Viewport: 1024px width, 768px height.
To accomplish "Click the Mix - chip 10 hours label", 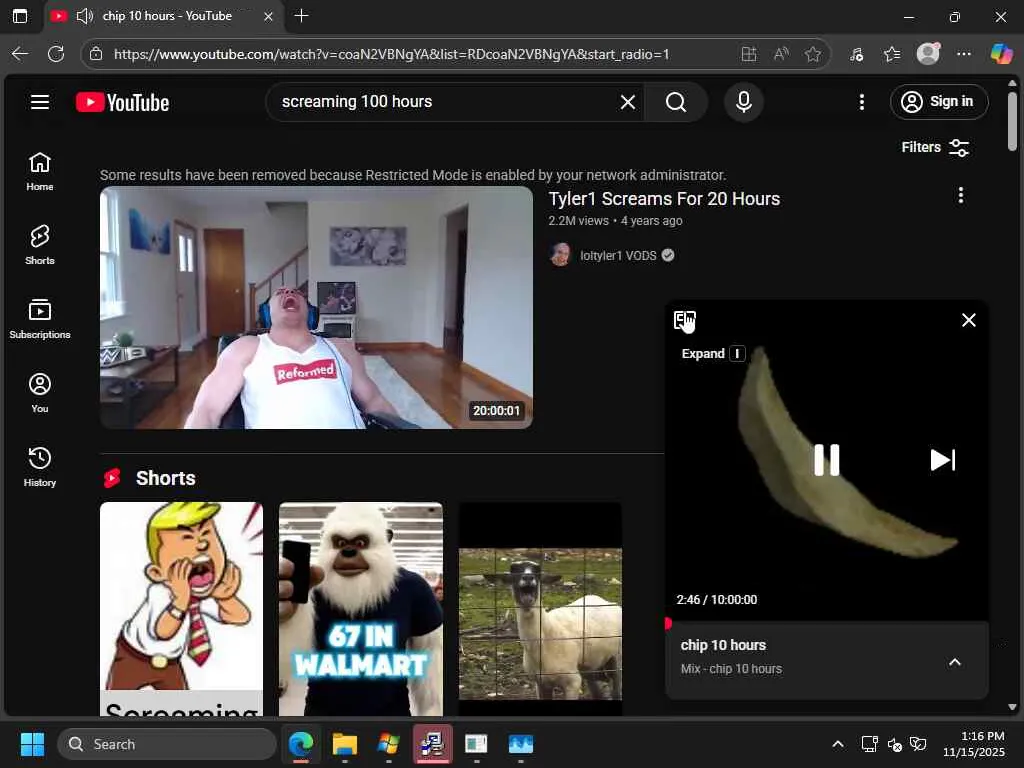I will (x=731, y=669).
